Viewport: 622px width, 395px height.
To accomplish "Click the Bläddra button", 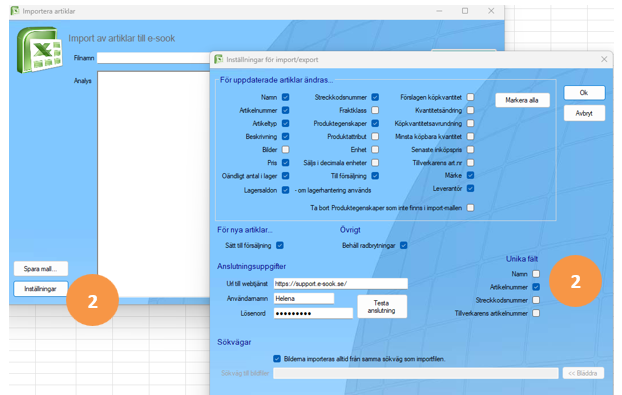I will [583, 373].
